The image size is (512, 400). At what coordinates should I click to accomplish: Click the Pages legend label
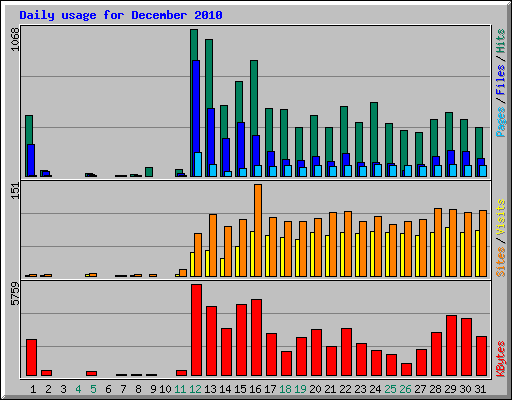click(501, 122)
